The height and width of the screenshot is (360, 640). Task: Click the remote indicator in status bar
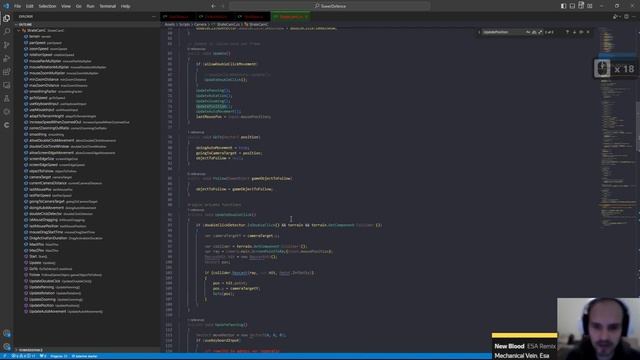[5, 356]
